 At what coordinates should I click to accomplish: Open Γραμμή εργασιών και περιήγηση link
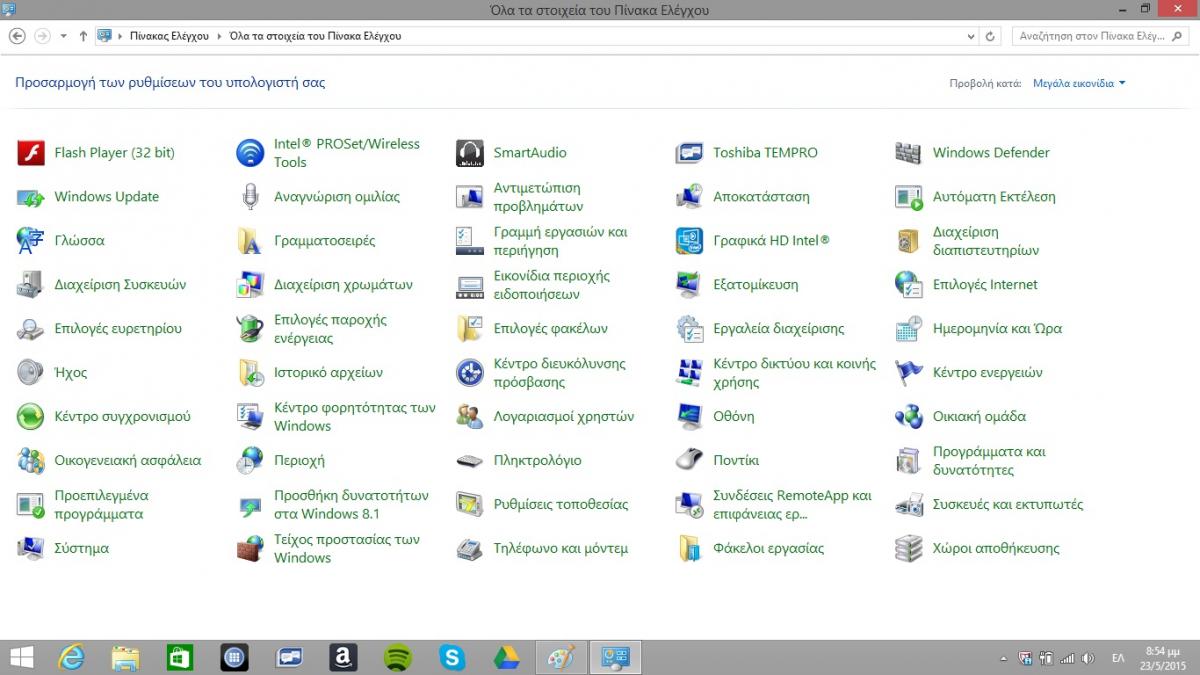click(561, 241)
